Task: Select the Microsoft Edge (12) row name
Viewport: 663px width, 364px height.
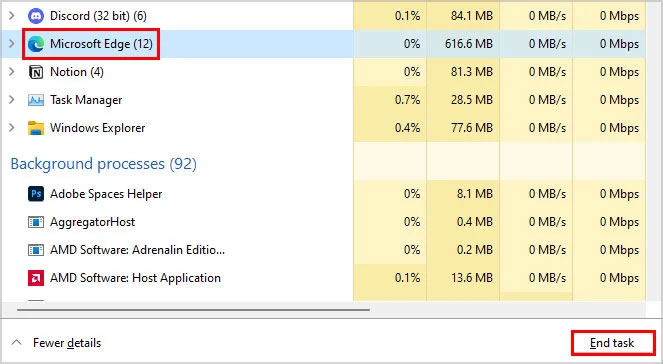Action: [101, 44]
